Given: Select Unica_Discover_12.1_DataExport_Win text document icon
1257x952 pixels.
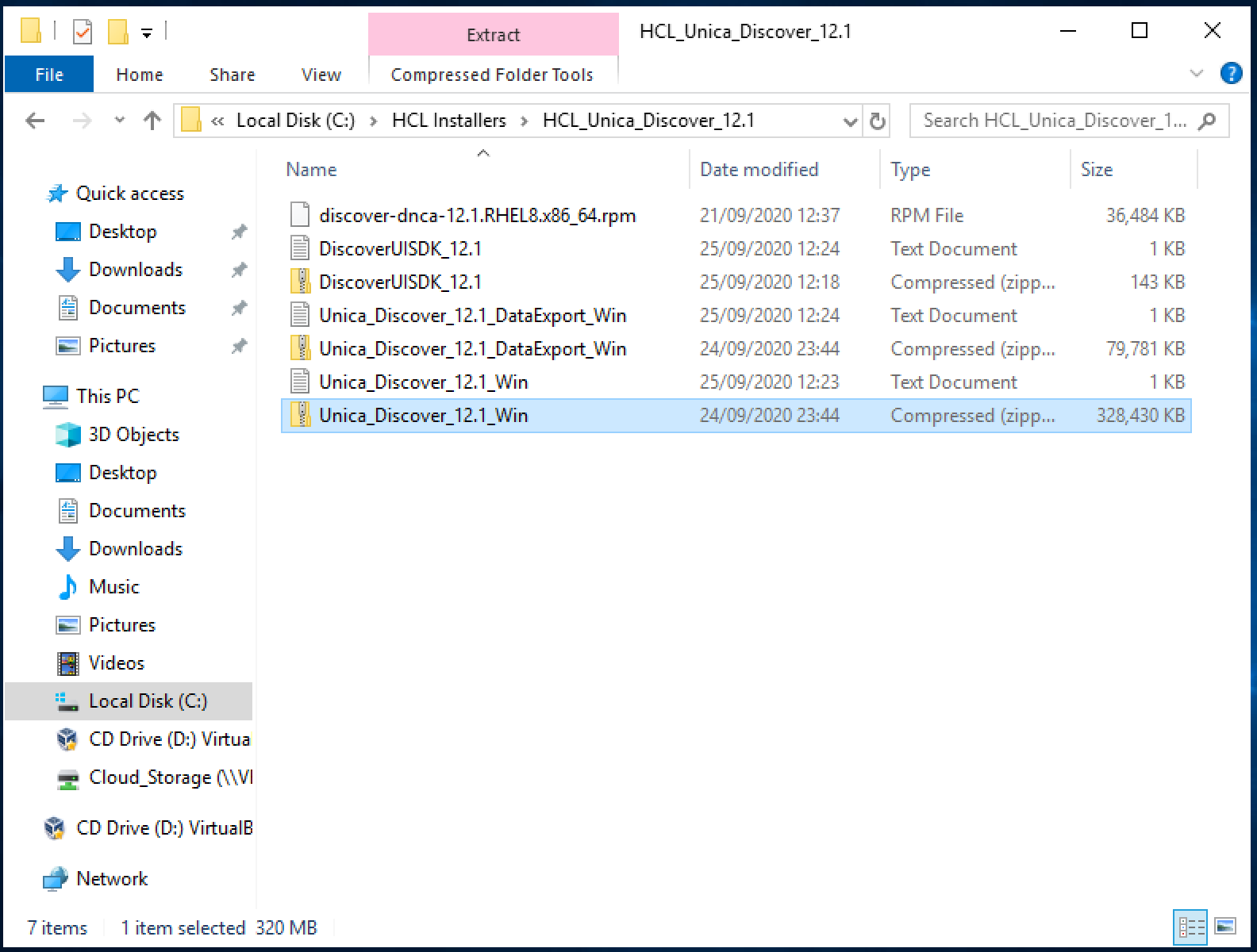Looking at the screenshot, I should (x=300, y=315).
